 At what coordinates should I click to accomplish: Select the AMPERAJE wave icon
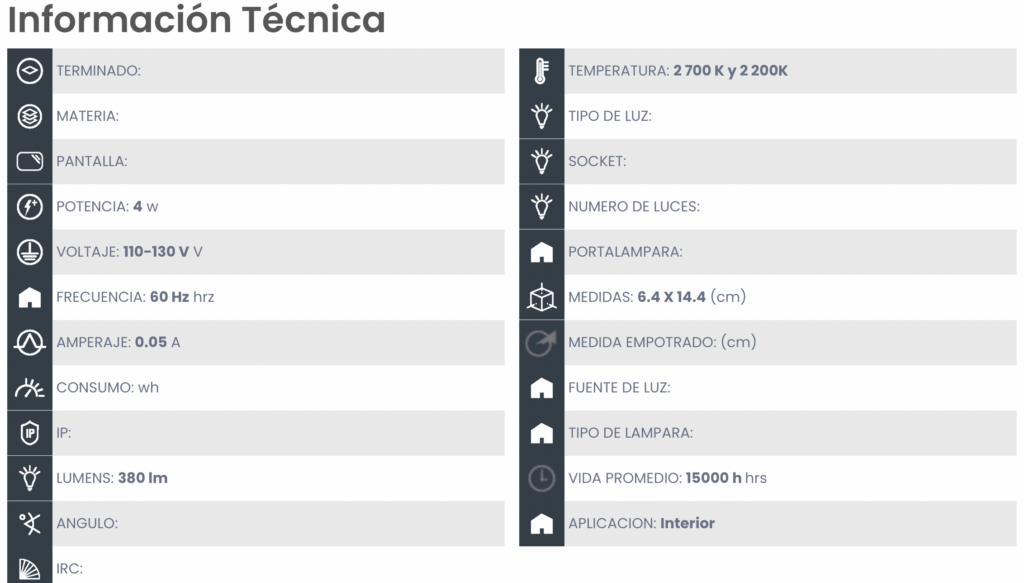(29, 343)
